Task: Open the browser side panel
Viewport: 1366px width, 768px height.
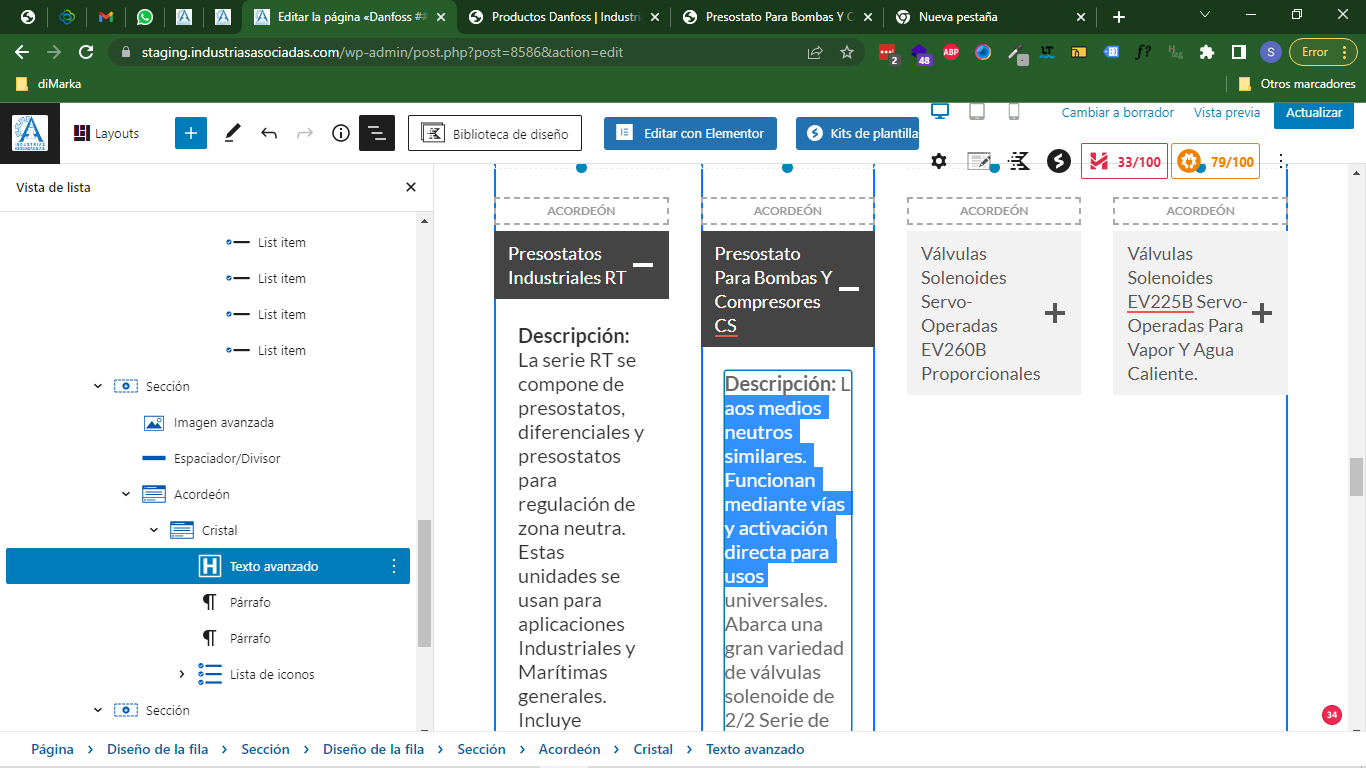Action: tap(1238, 52)
